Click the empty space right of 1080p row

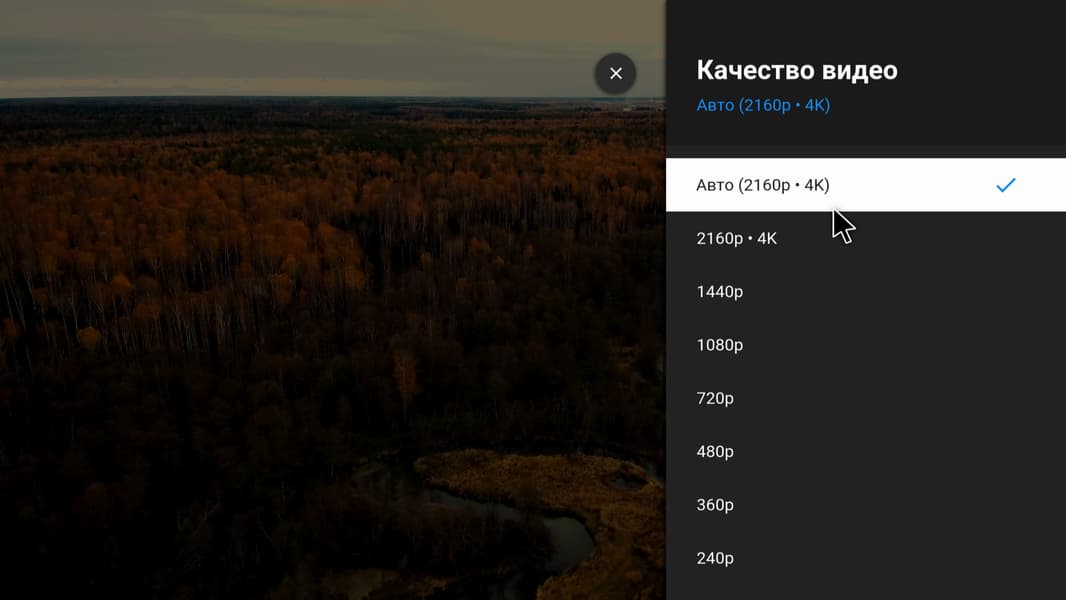click(920, 345)
